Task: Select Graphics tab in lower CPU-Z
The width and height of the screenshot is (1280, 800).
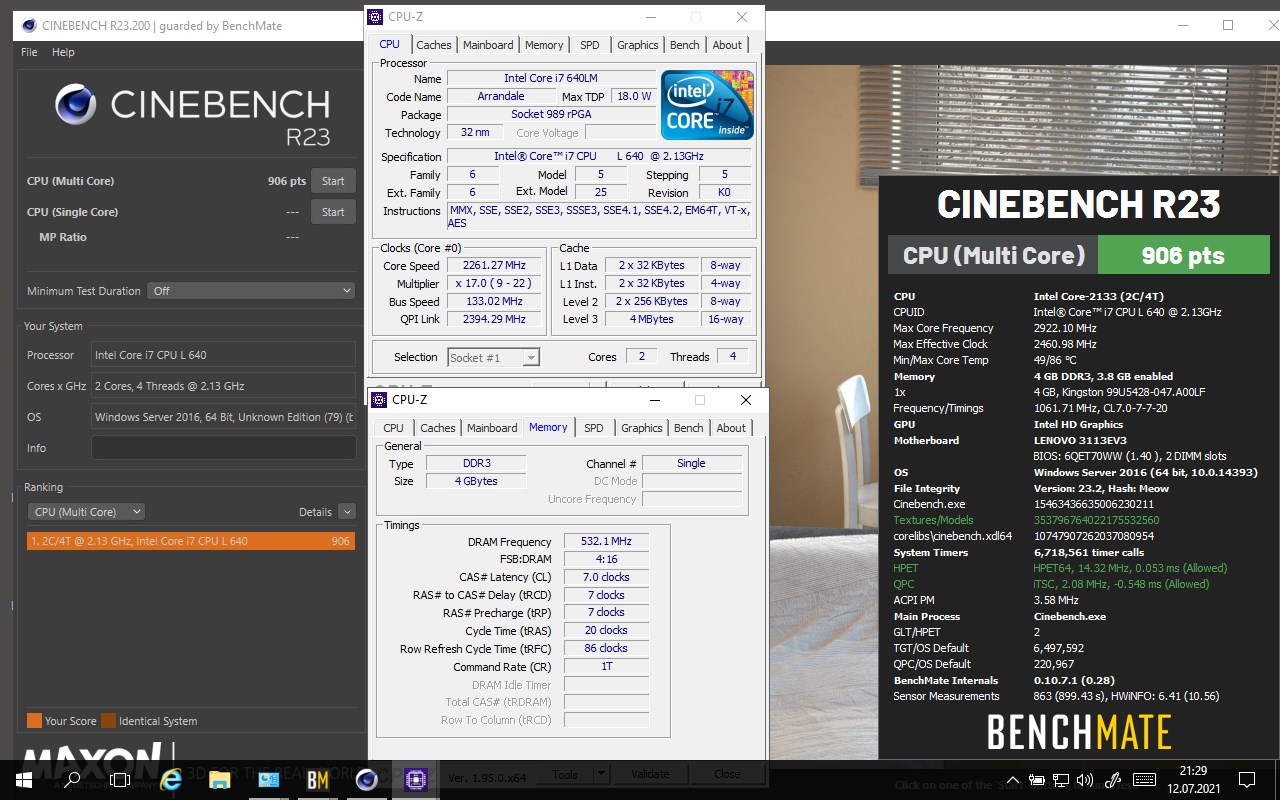Action: coord(642,428)
